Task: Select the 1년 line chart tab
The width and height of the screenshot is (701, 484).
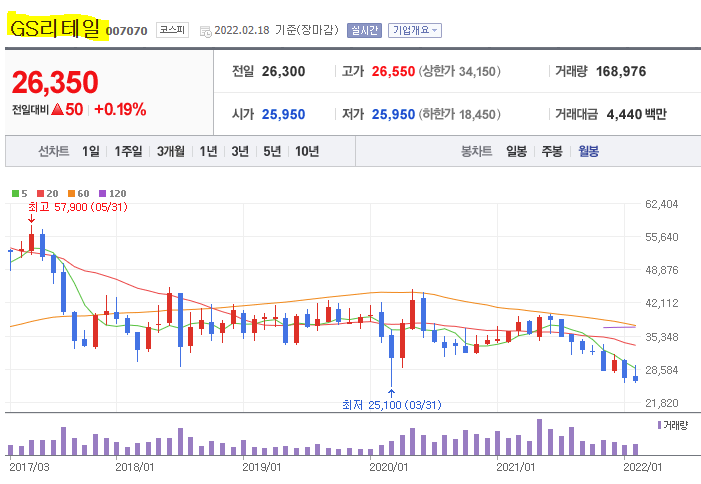Action: 208,152
